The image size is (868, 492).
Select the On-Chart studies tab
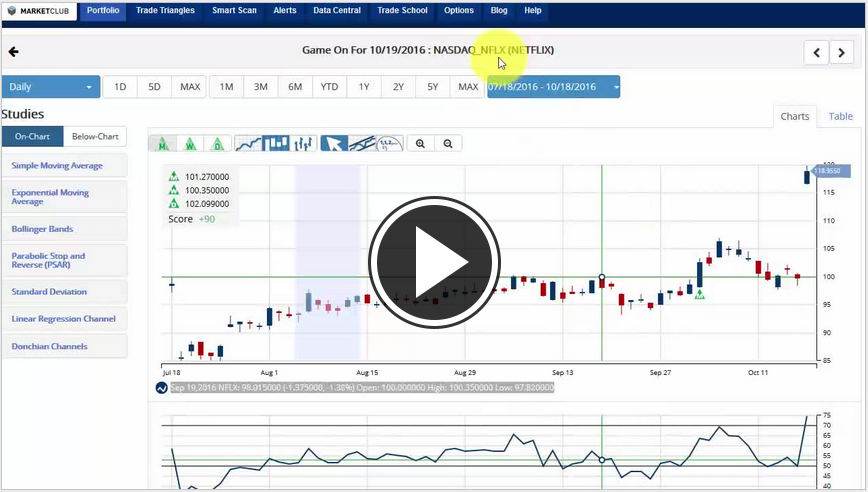(32, 136)
